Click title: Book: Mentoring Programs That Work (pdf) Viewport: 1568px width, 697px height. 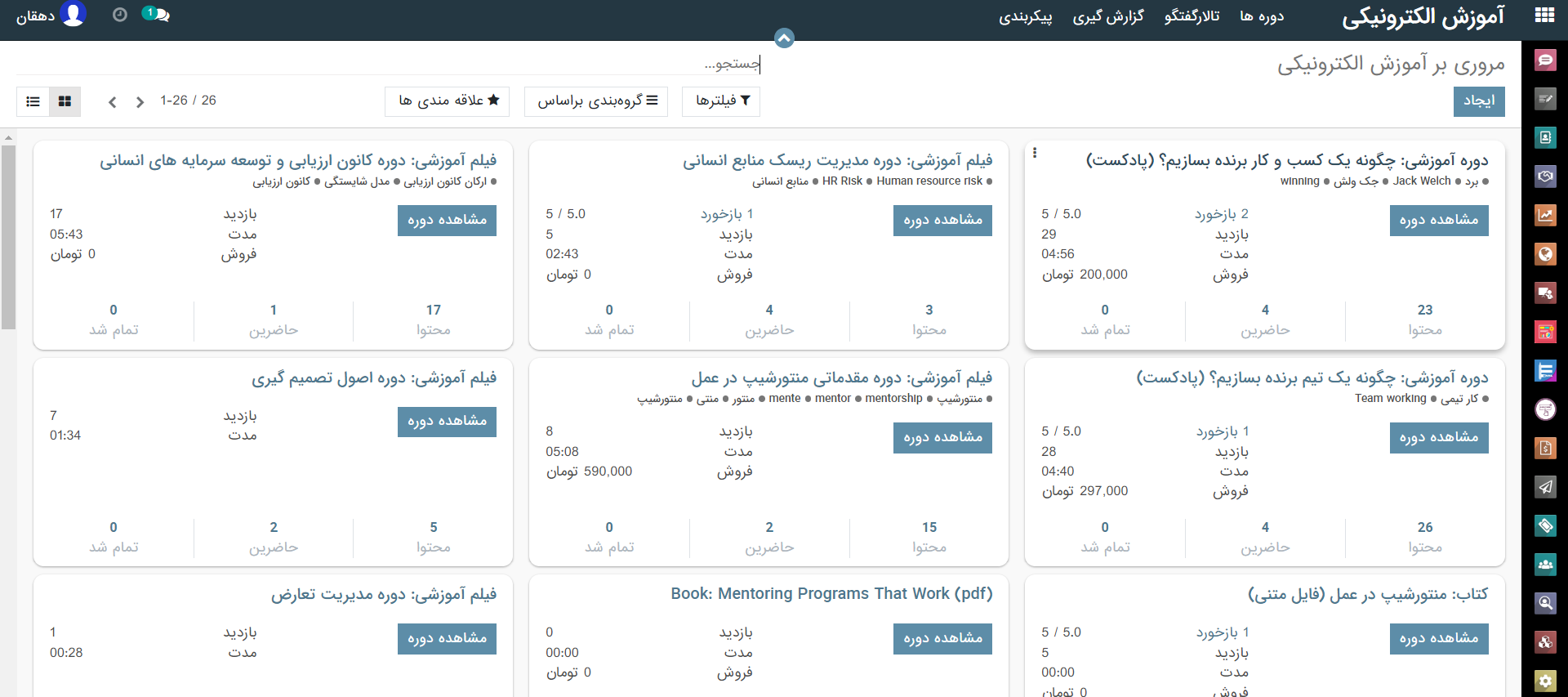click(x=831, y=594)
